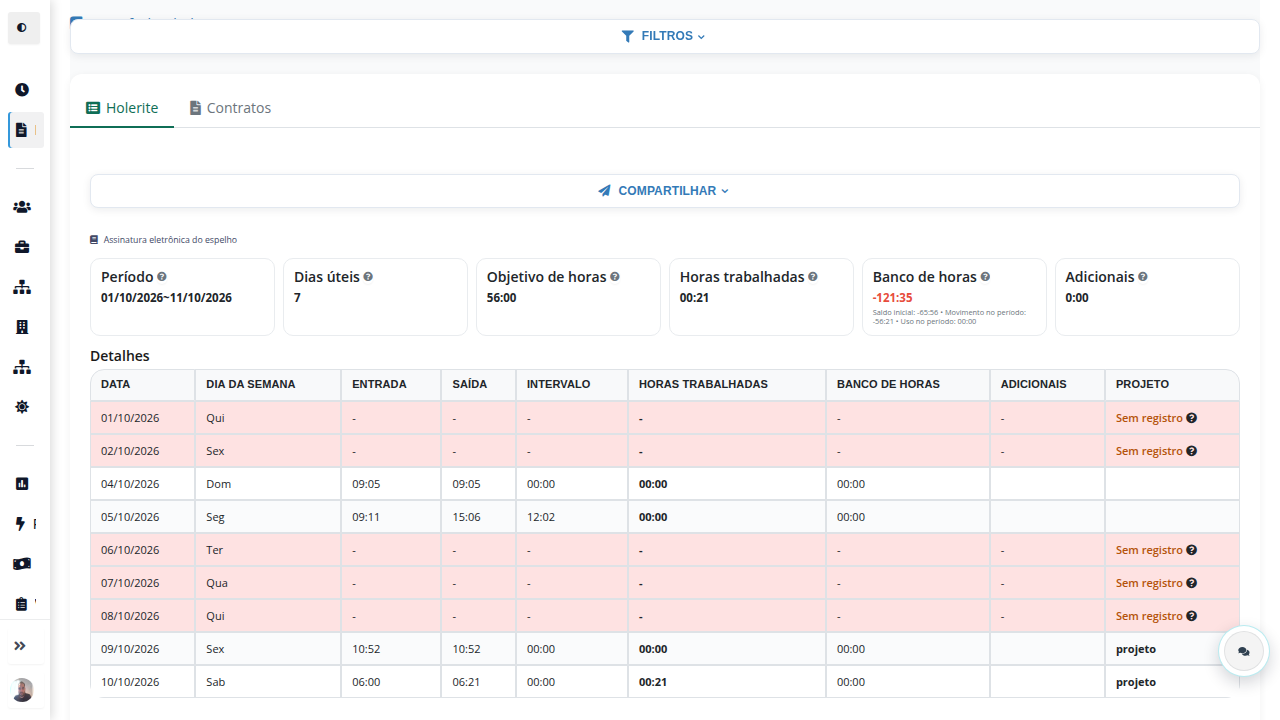Viewport: 1280px width, 720px height.
Task: Click the 15:06 saída time
Action: (x=466, y=517)
